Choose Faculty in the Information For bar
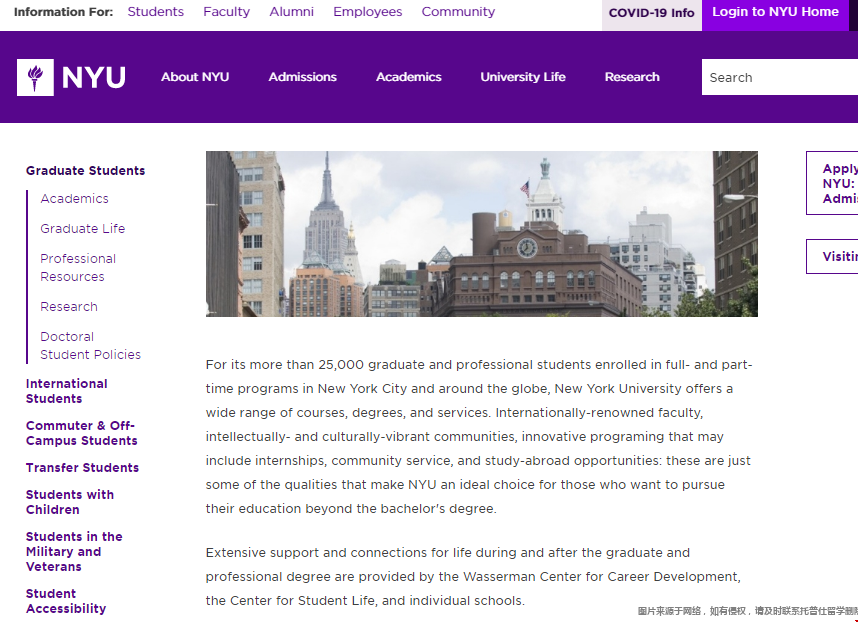Image resolution: width=858 pixels, height=622 pixels. [226, 12]
